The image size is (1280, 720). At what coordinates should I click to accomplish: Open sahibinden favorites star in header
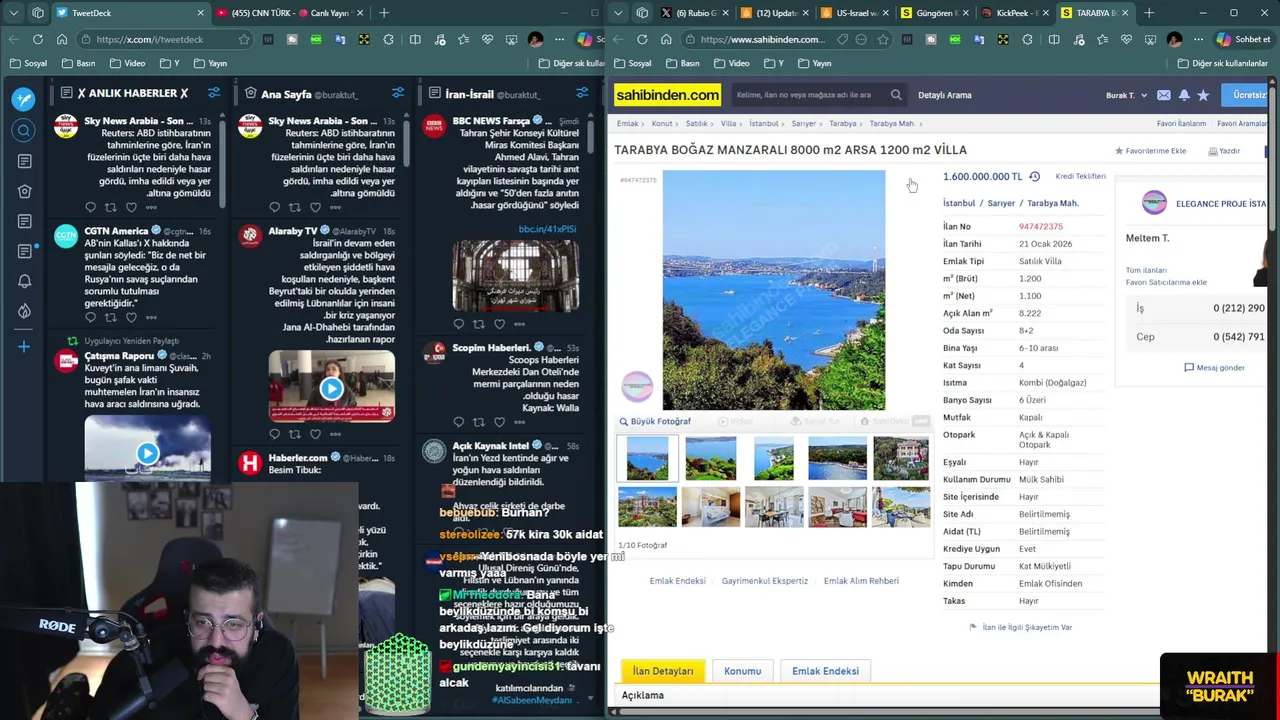(1203, 95)
